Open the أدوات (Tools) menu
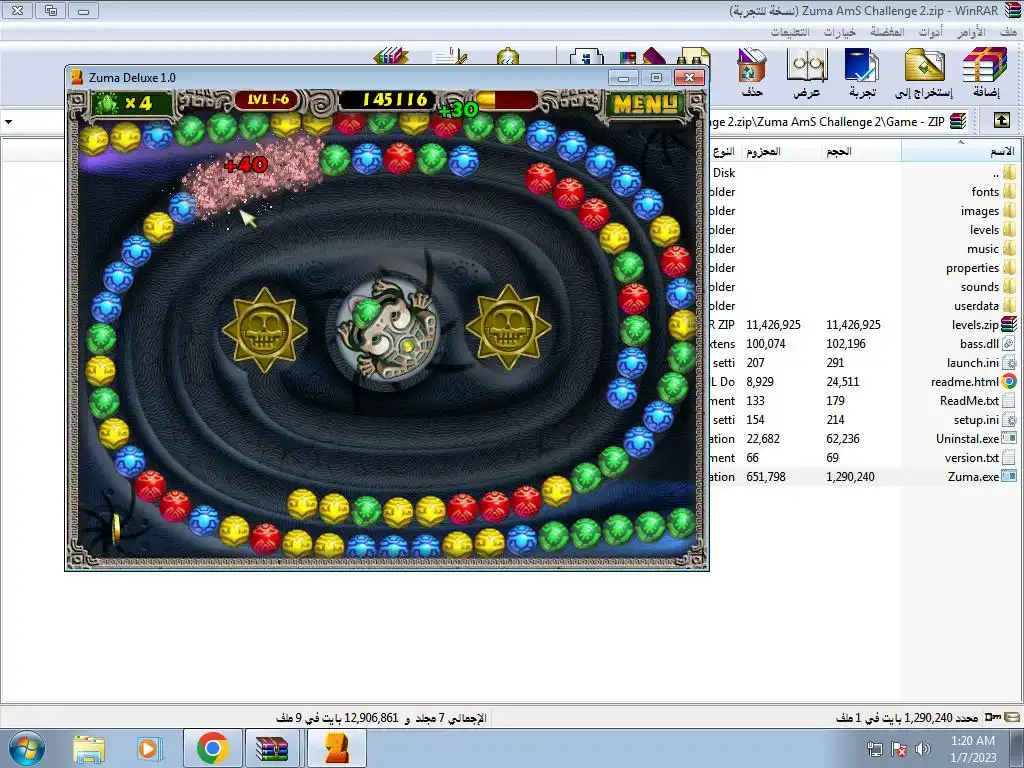Screen dimensions: 1024x768 (x=931, y=31)
